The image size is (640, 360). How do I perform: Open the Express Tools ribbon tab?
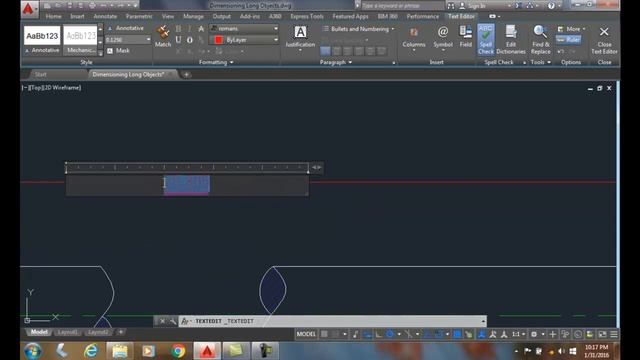(x=307, y=16)
